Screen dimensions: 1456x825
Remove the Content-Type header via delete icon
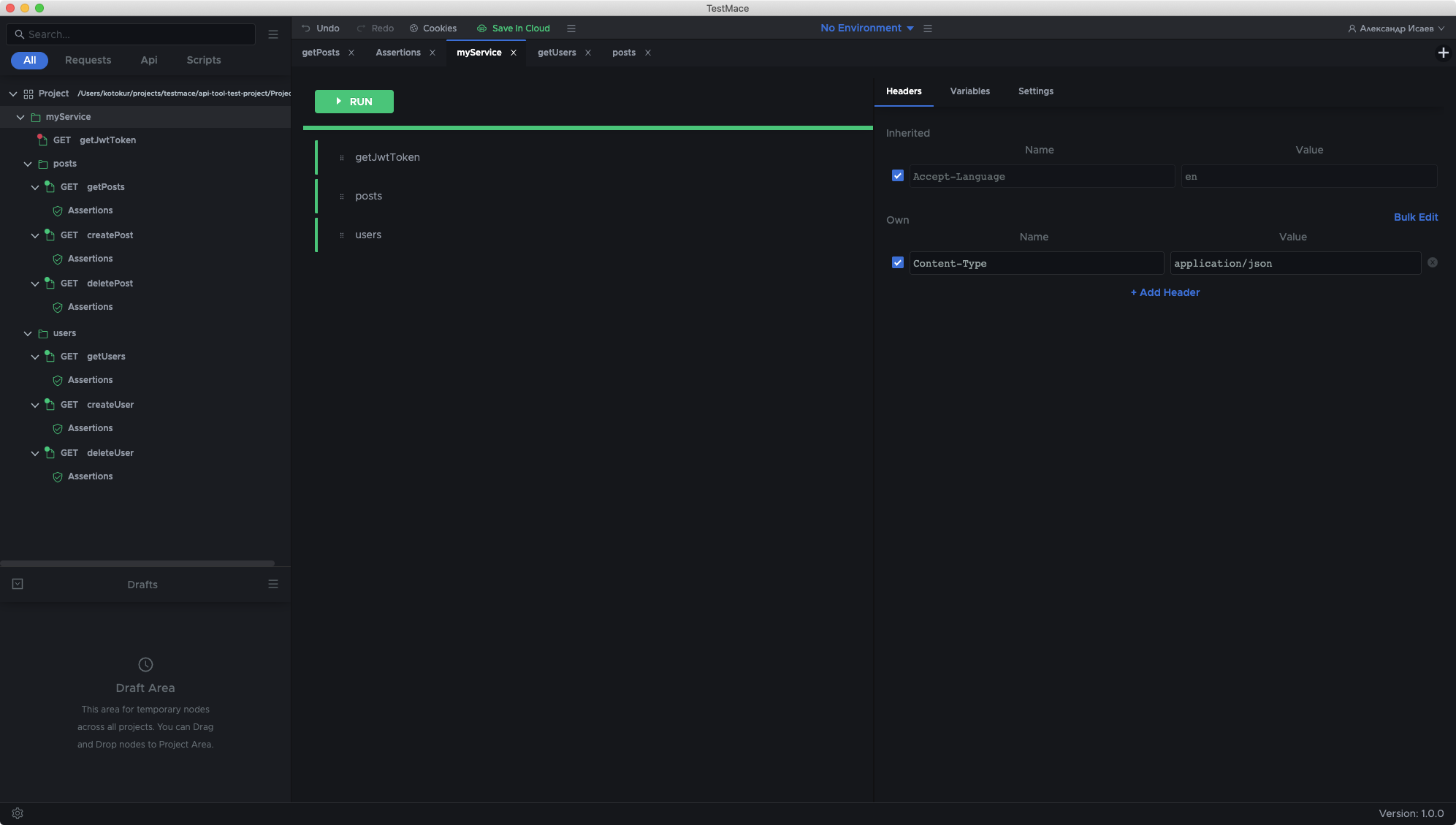coord(1432,263)
